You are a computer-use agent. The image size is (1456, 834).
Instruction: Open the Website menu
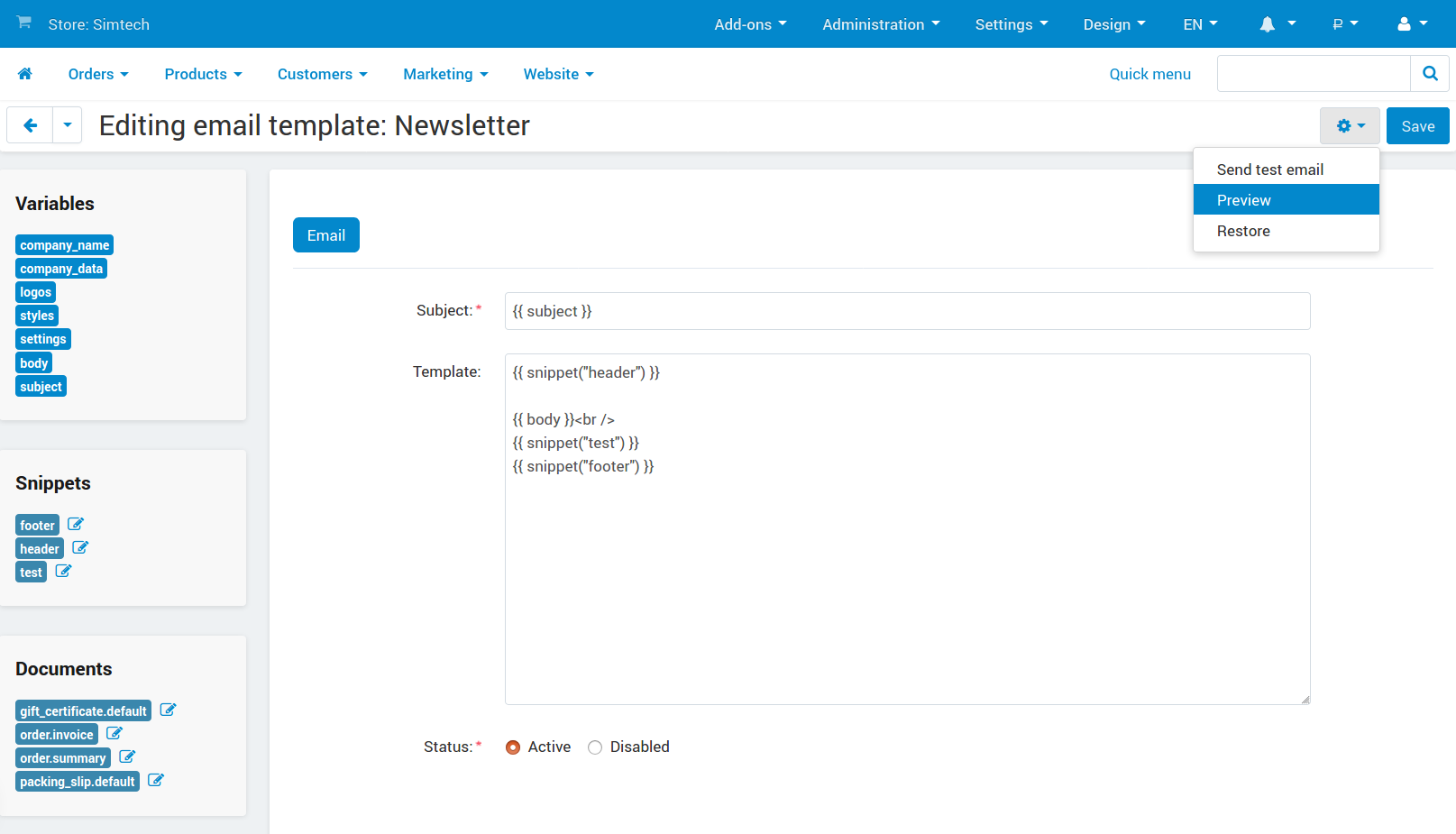[559, 74]
